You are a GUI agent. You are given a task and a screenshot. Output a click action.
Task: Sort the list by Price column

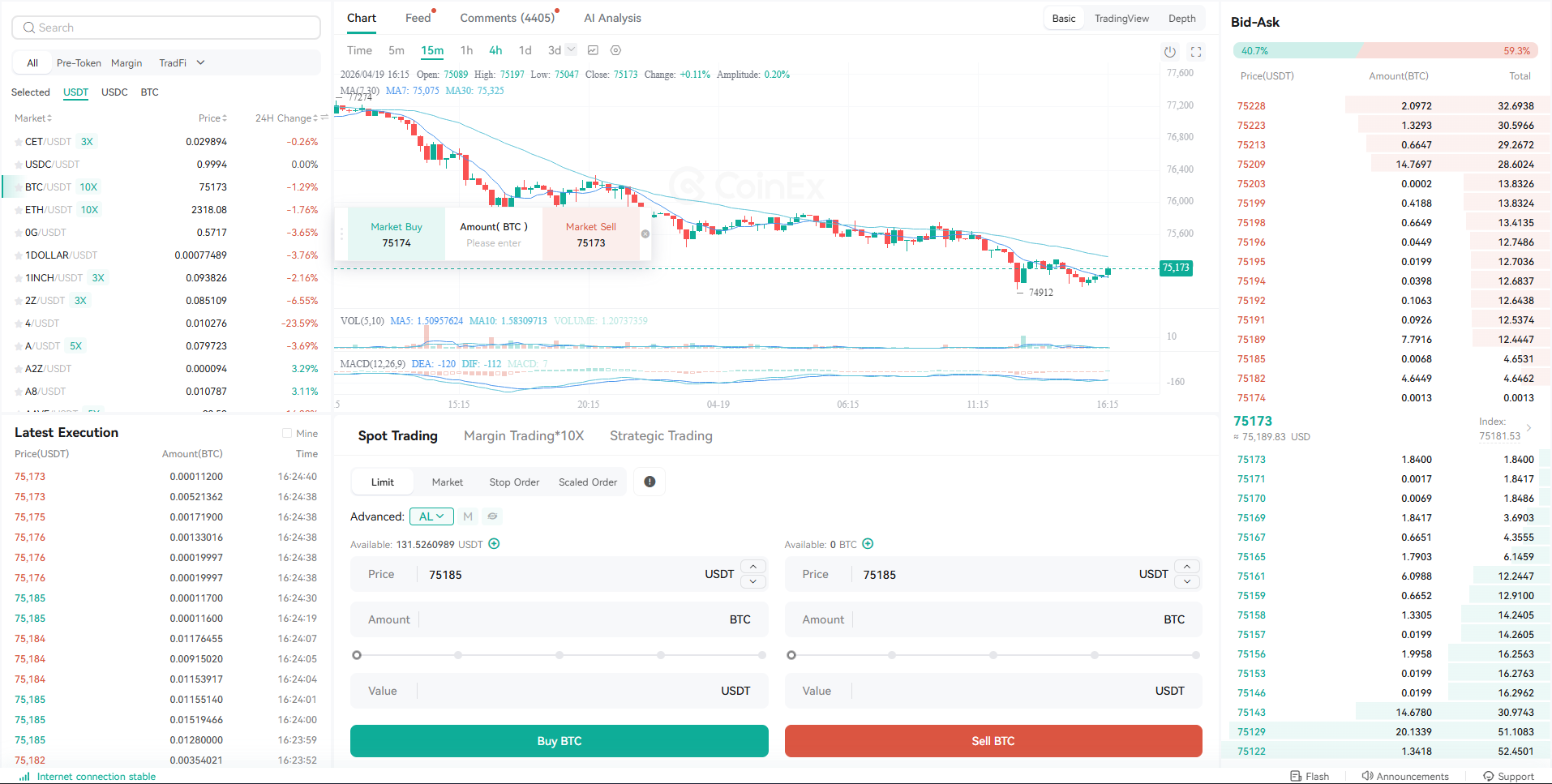(x=212, y=118)
